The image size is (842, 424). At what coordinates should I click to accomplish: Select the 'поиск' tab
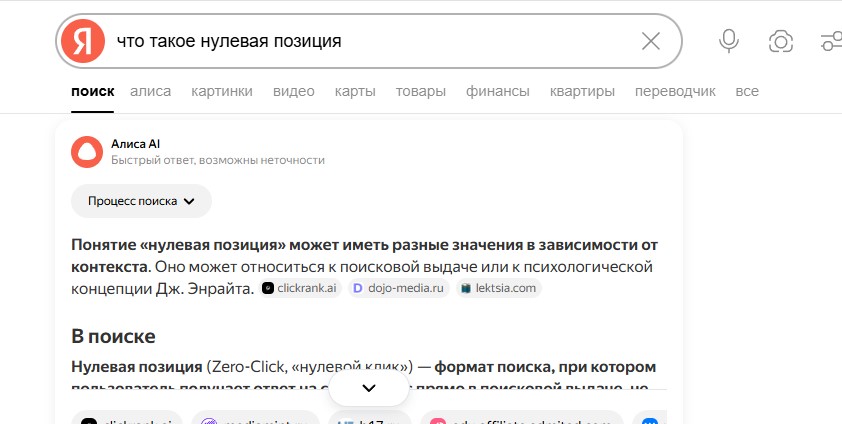(x=92, y=91)
